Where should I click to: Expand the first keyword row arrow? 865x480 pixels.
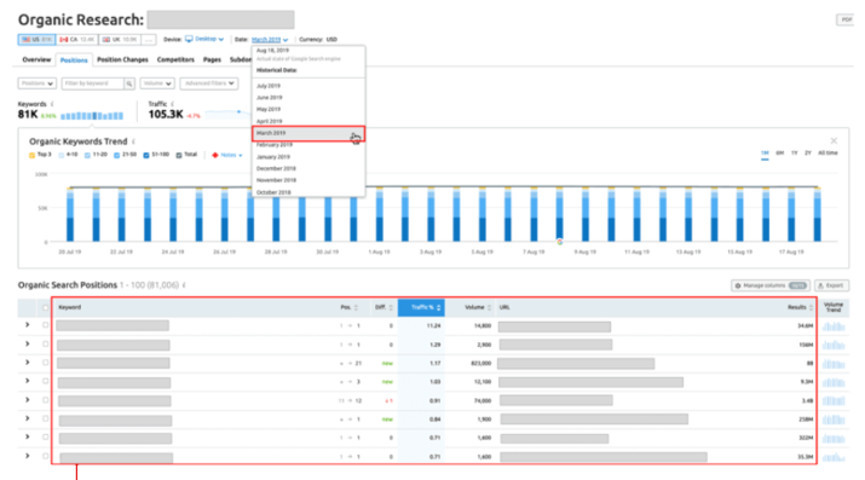(x=27, y=325)
